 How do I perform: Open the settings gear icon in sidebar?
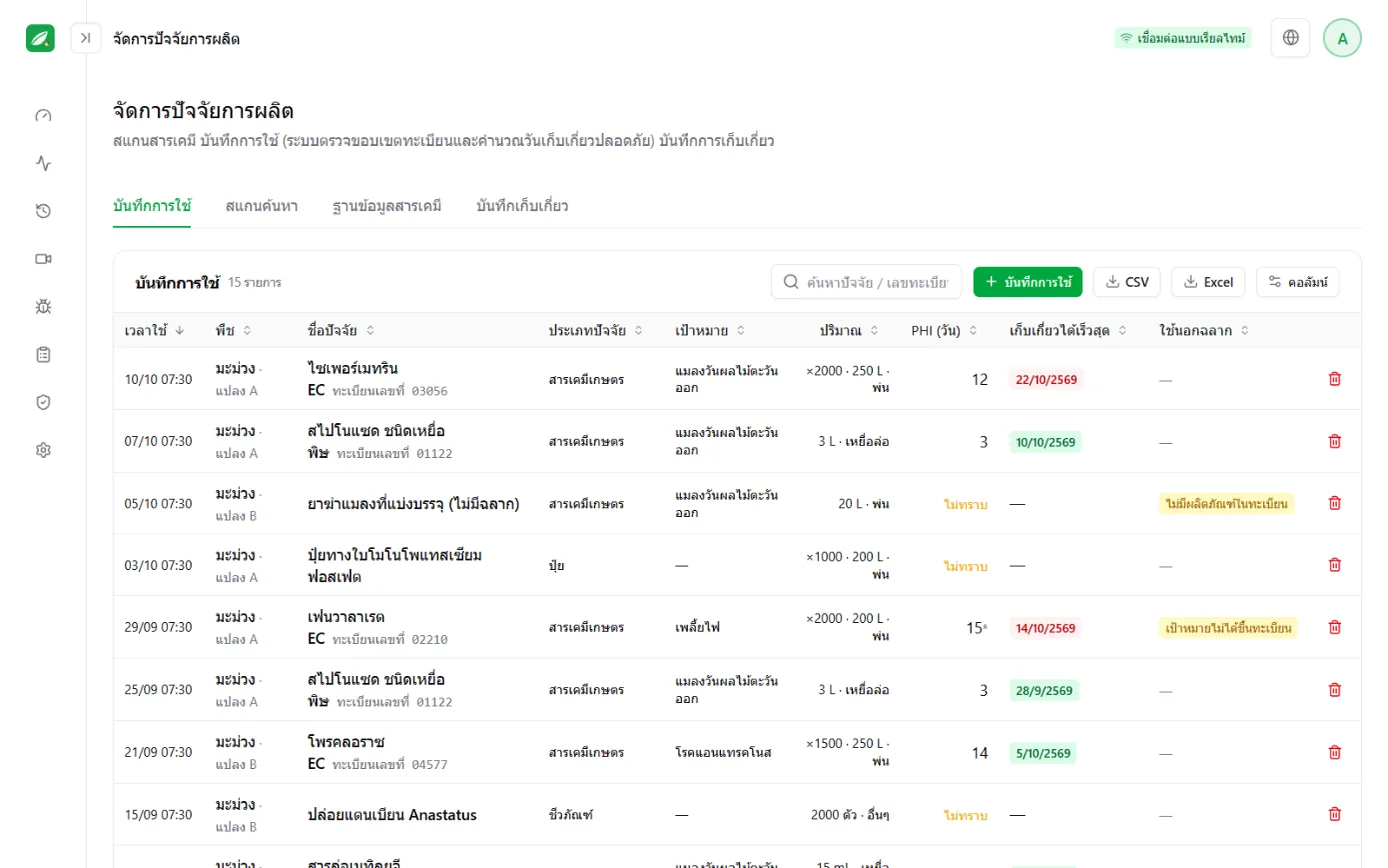43,450
